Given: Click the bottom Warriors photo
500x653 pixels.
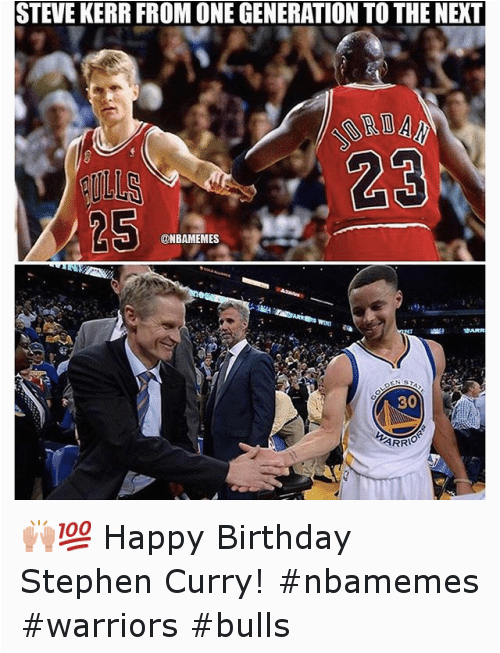Looking at the screenshot, I should (250, 382).
